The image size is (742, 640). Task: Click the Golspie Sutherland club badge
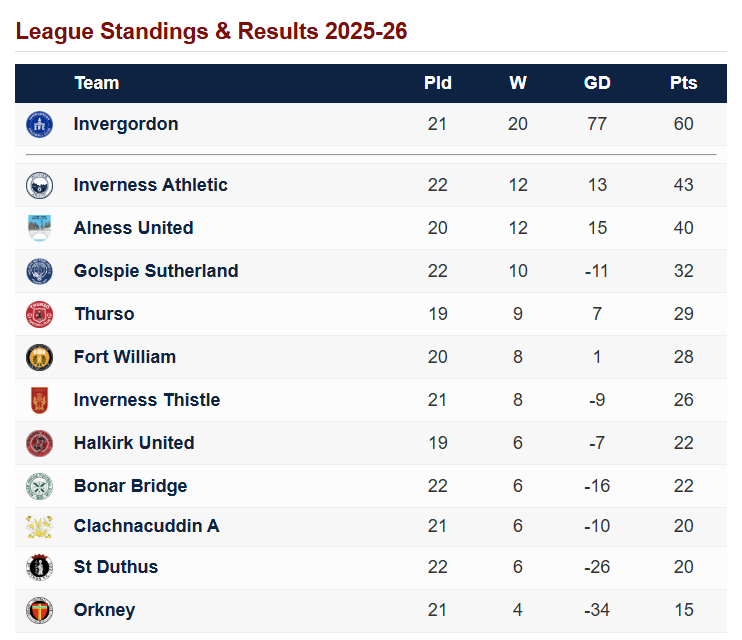(x=39, y=271)
